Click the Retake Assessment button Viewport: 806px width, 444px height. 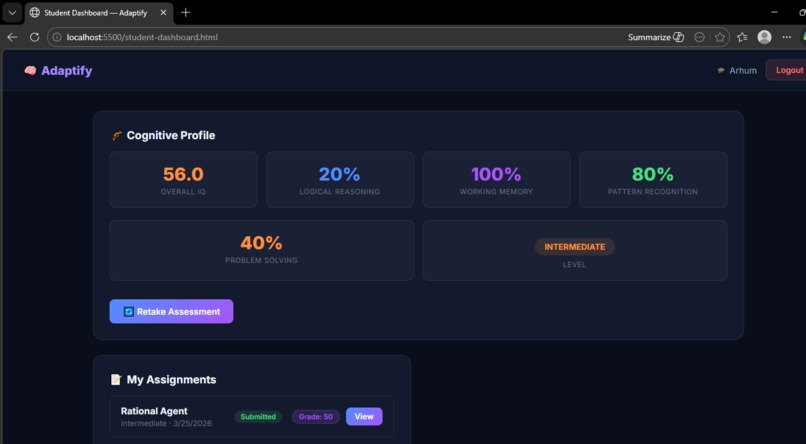(x=171, y=311)
